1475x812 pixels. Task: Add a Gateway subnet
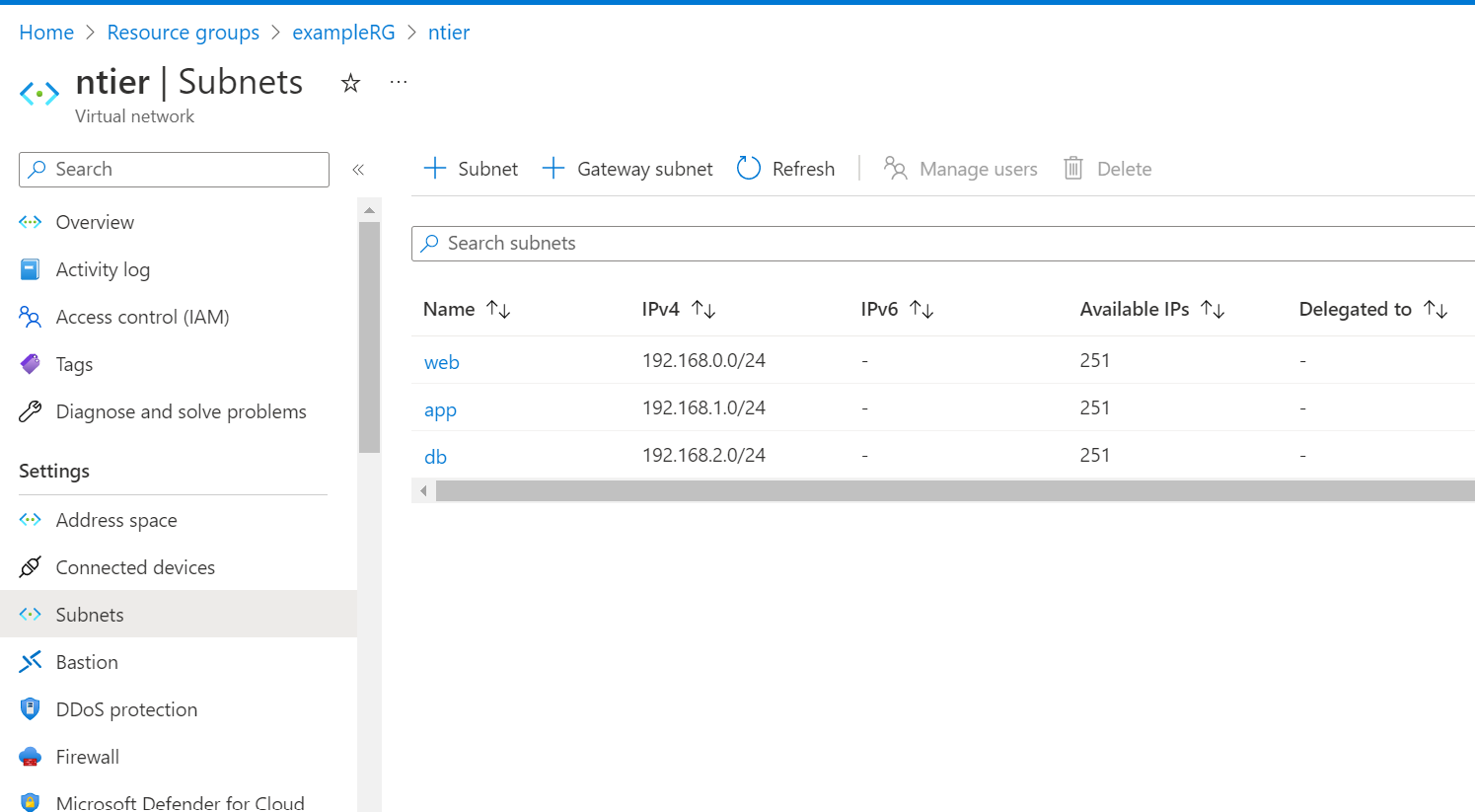pos(627,169)
